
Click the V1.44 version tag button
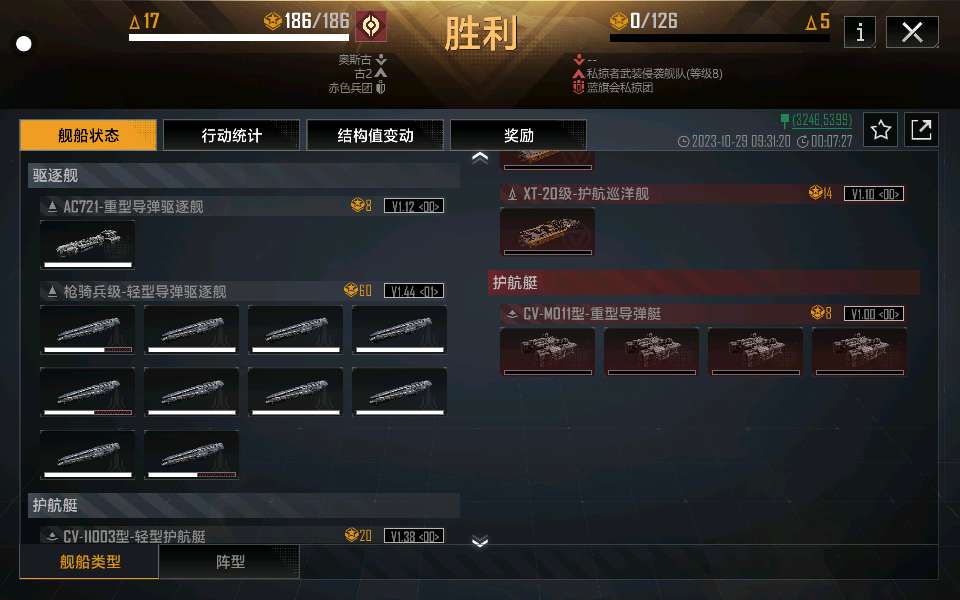pyautogui.click(x=414, y=291)
